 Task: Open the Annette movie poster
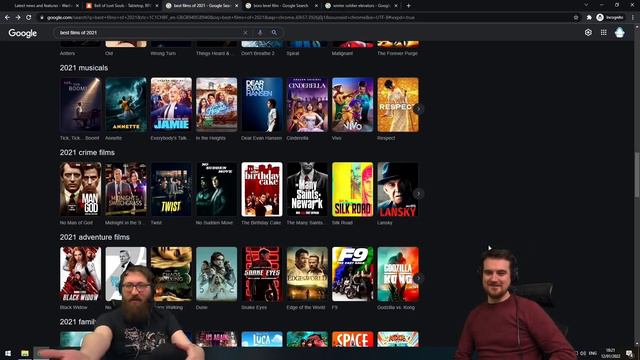point(126,104)
